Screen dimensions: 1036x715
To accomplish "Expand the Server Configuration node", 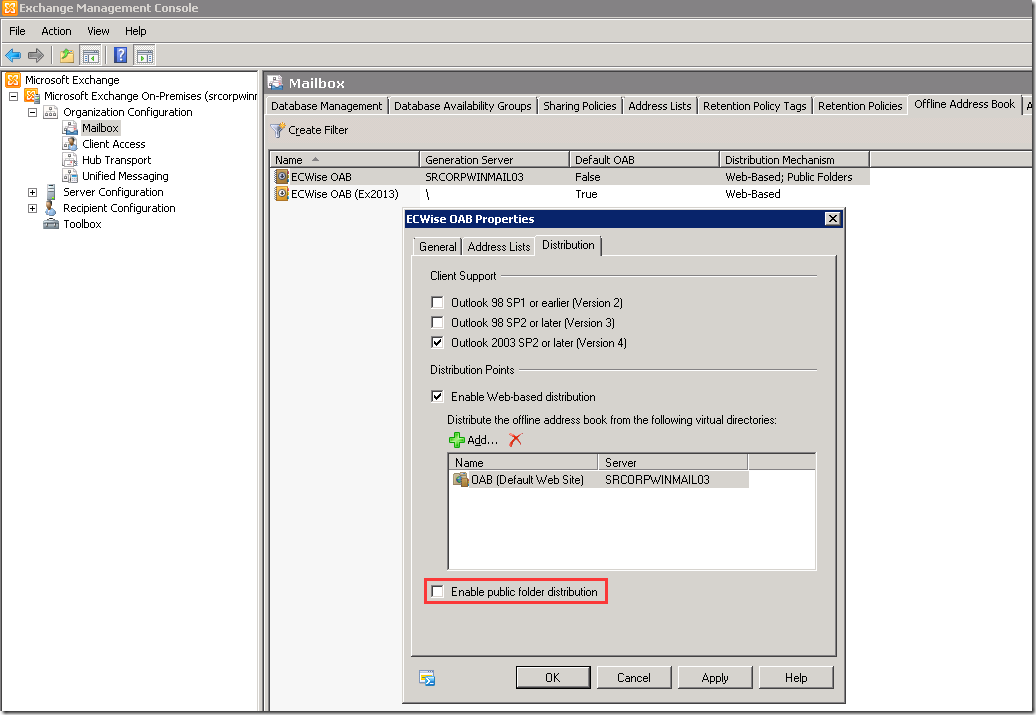I will tap(32, 192).
